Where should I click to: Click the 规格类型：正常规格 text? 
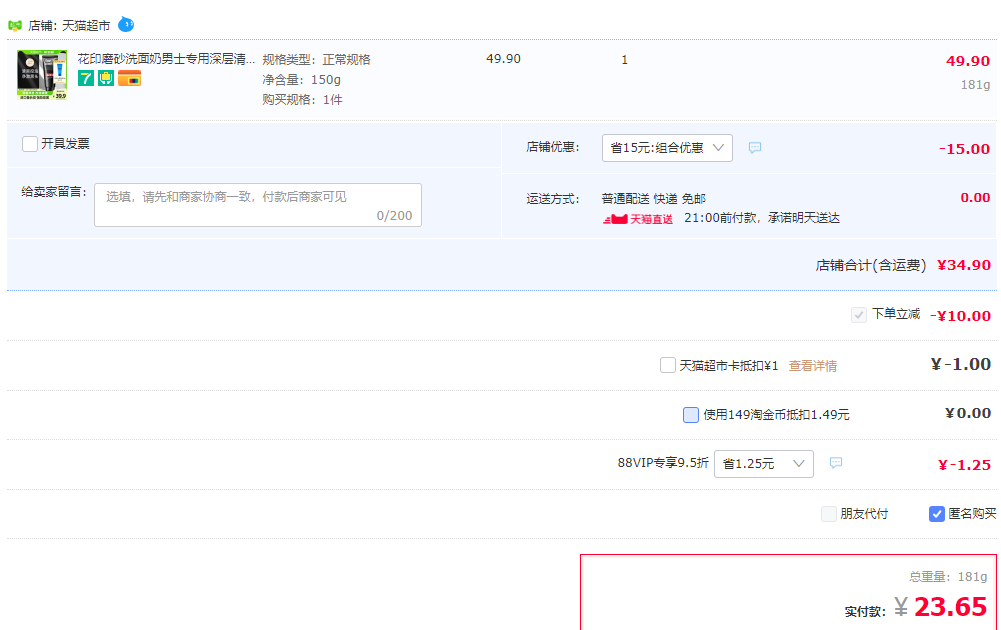pyautogui.click(x=316, y=59)
